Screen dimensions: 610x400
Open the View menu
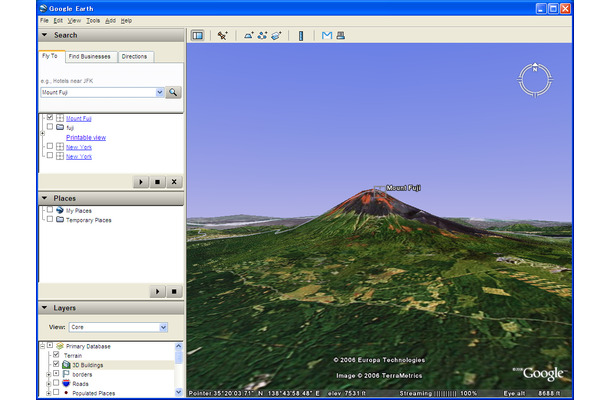click(x=74, y=21)
